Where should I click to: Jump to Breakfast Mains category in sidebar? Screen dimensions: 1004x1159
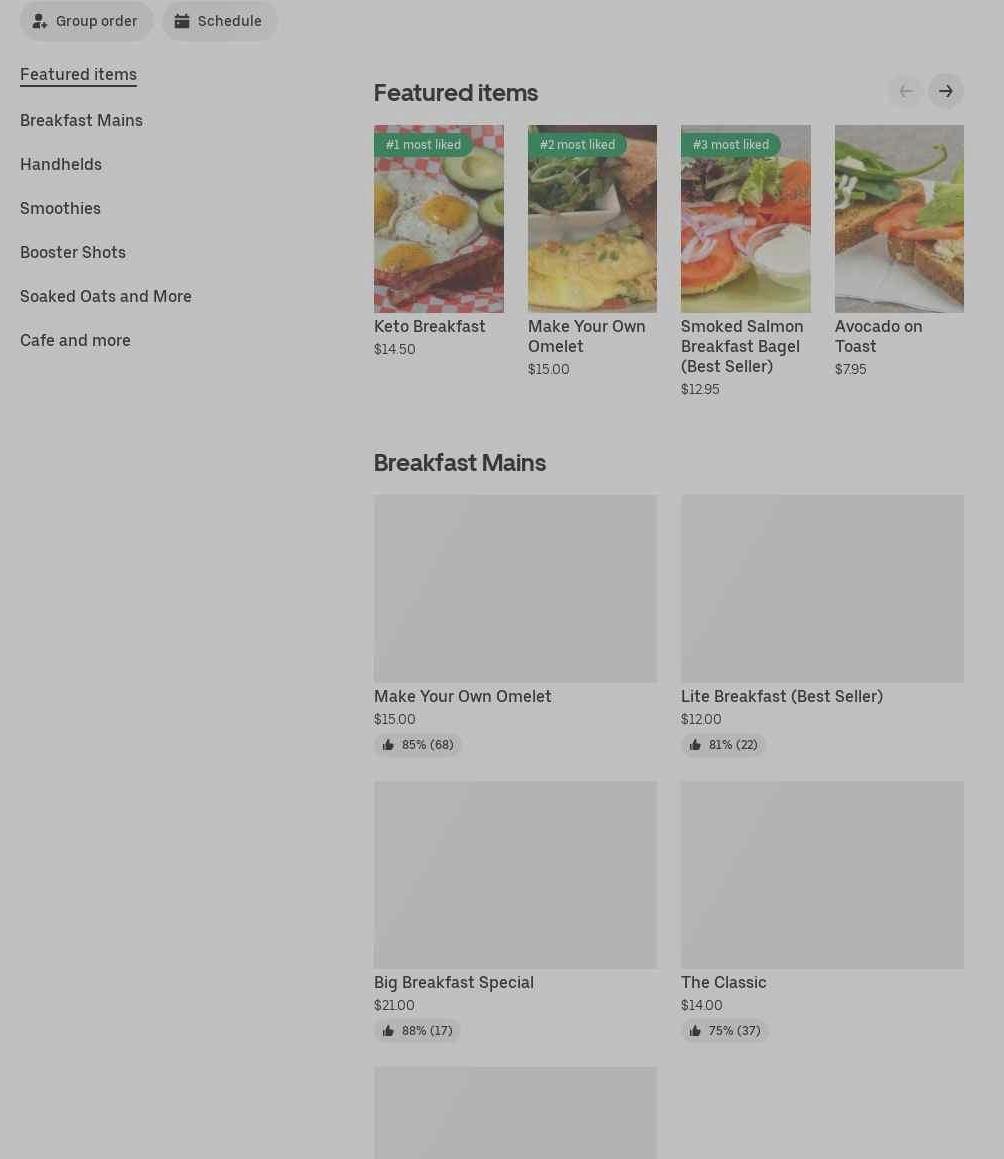click(81, 120)
